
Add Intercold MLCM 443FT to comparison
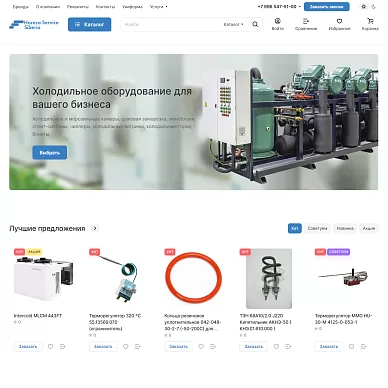[x=62, y=347]
